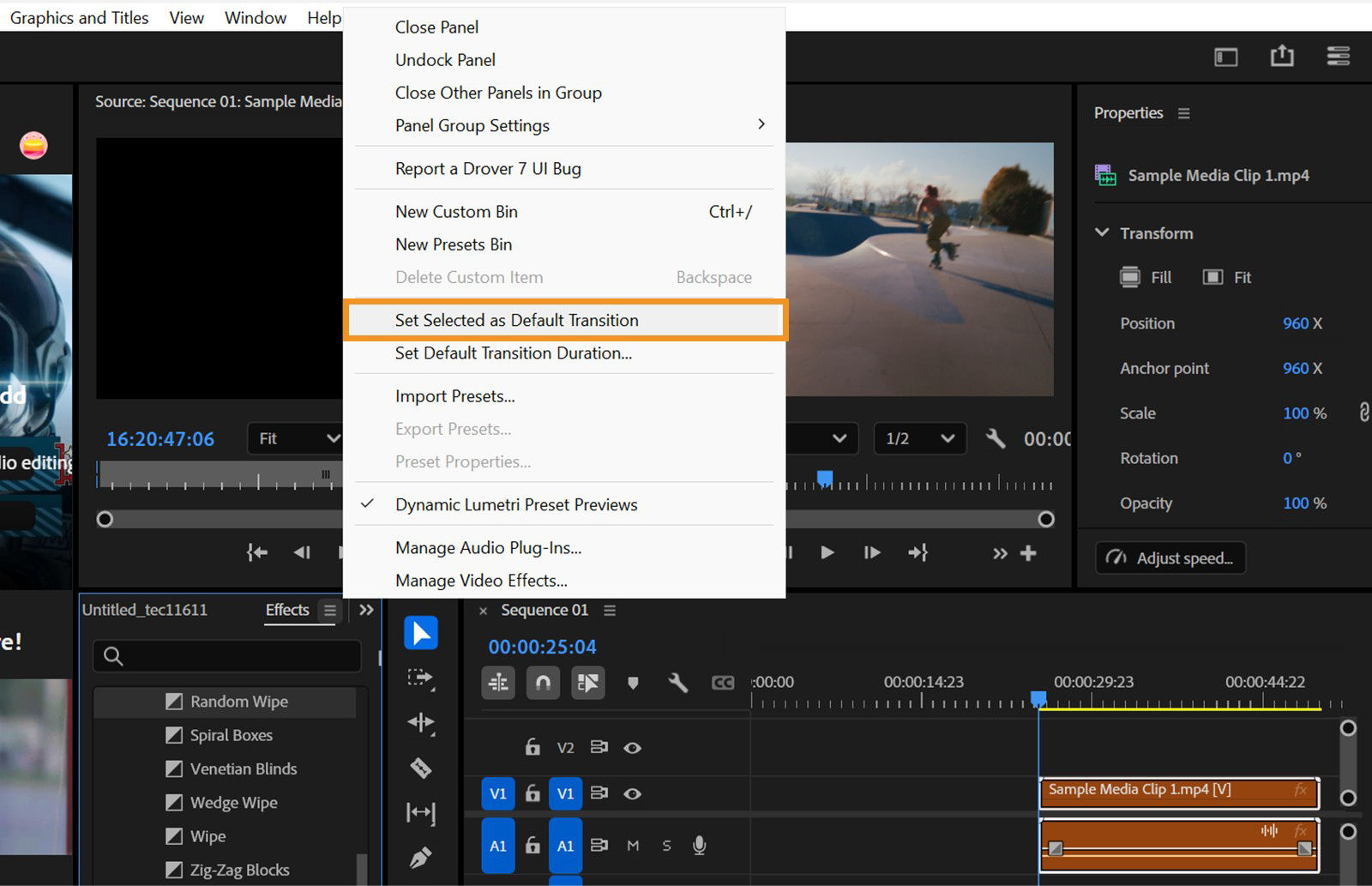Click the Adjust speed button in Properties
Screen dimensions: 1372x886
click(1170, 558)
